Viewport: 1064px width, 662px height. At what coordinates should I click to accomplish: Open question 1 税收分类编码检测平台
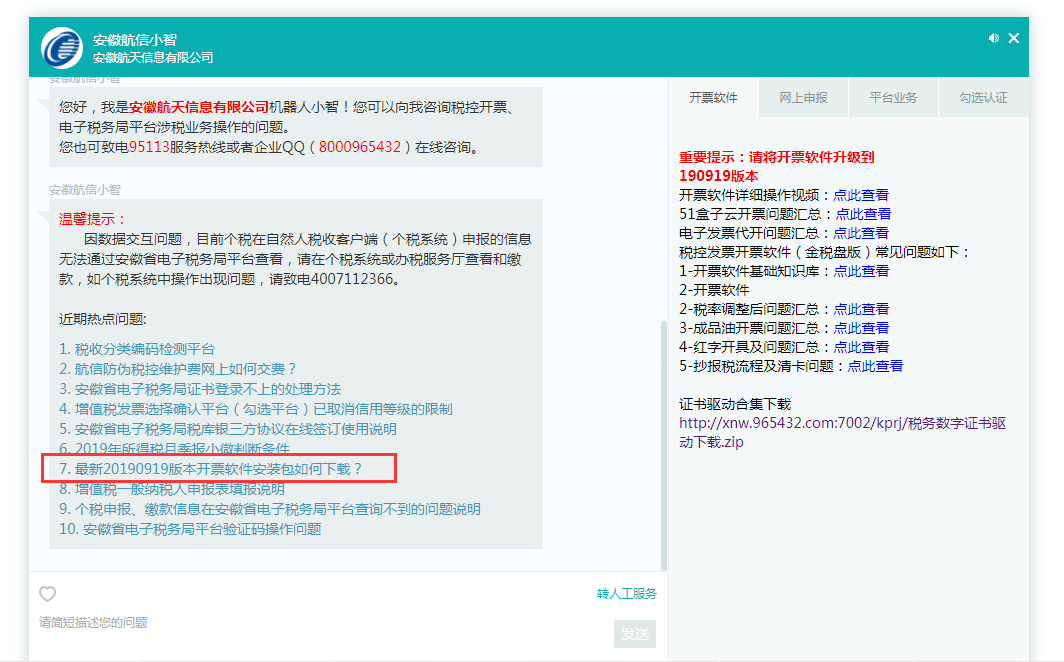(137, 349)
